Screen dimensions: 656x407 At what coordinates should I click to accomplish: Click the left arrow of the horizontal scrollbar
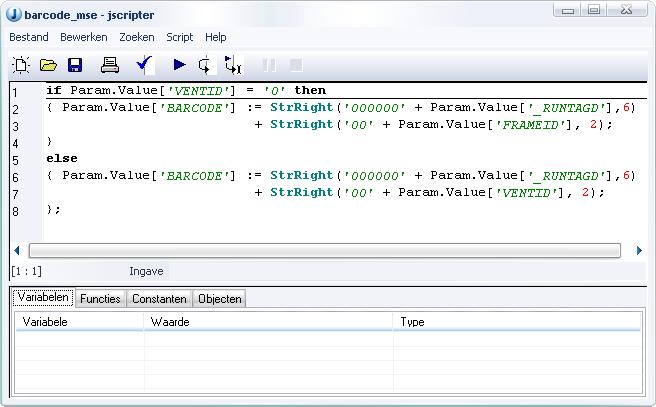[x=17, y=251]
